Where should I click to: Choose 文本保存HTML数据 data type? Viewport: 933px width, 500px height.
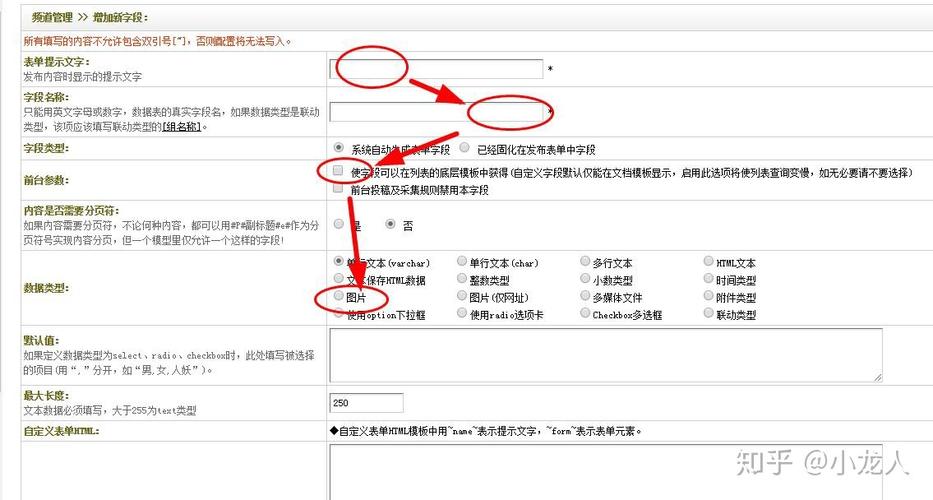tap(339, 278)
